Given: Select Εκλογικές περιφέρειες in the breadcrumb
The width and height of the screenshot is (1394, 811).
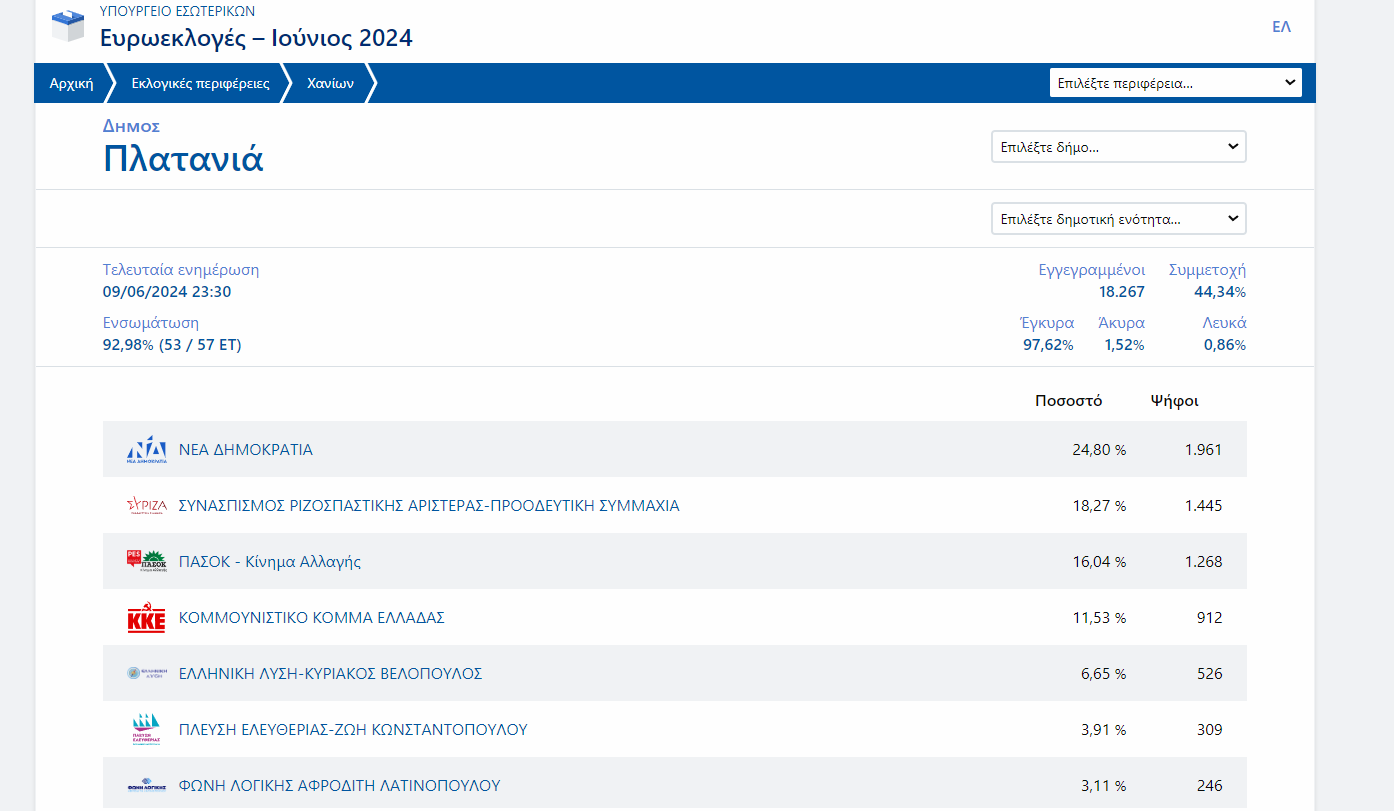Looking at the screenshot, I should (x=200, y=83).
